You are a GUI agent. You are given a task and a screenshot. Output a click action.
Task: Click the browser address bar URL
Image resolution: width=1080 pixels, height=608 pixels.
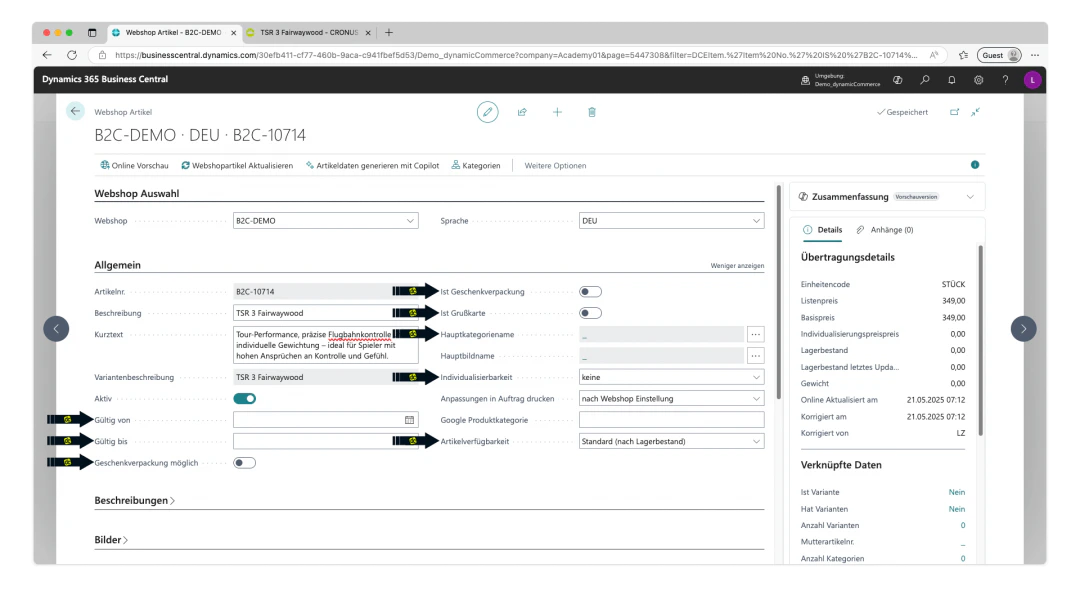click(515, 55)
